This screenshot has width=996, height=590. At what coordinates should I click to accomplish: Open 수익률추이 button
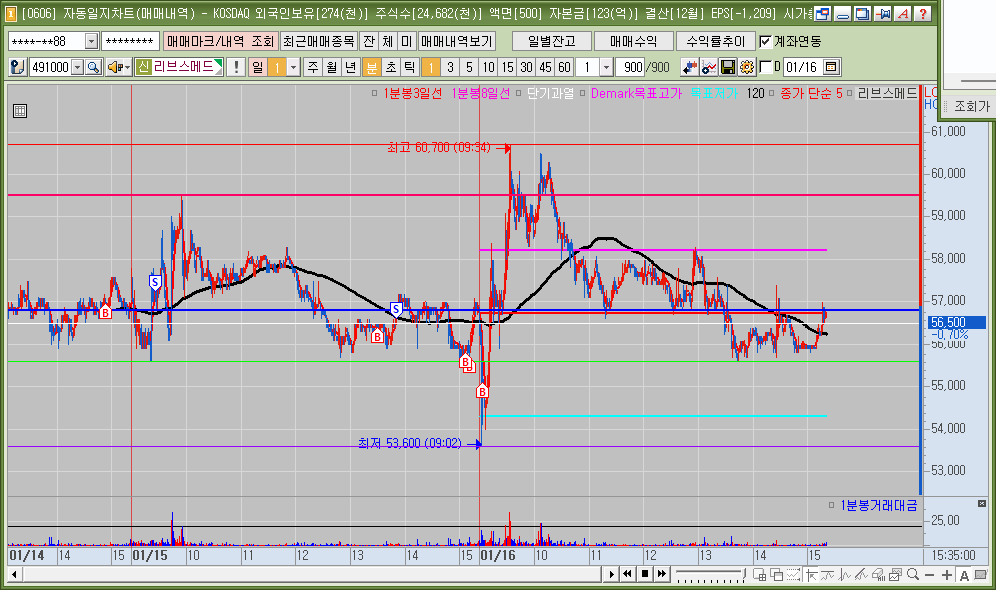point(715,42)
